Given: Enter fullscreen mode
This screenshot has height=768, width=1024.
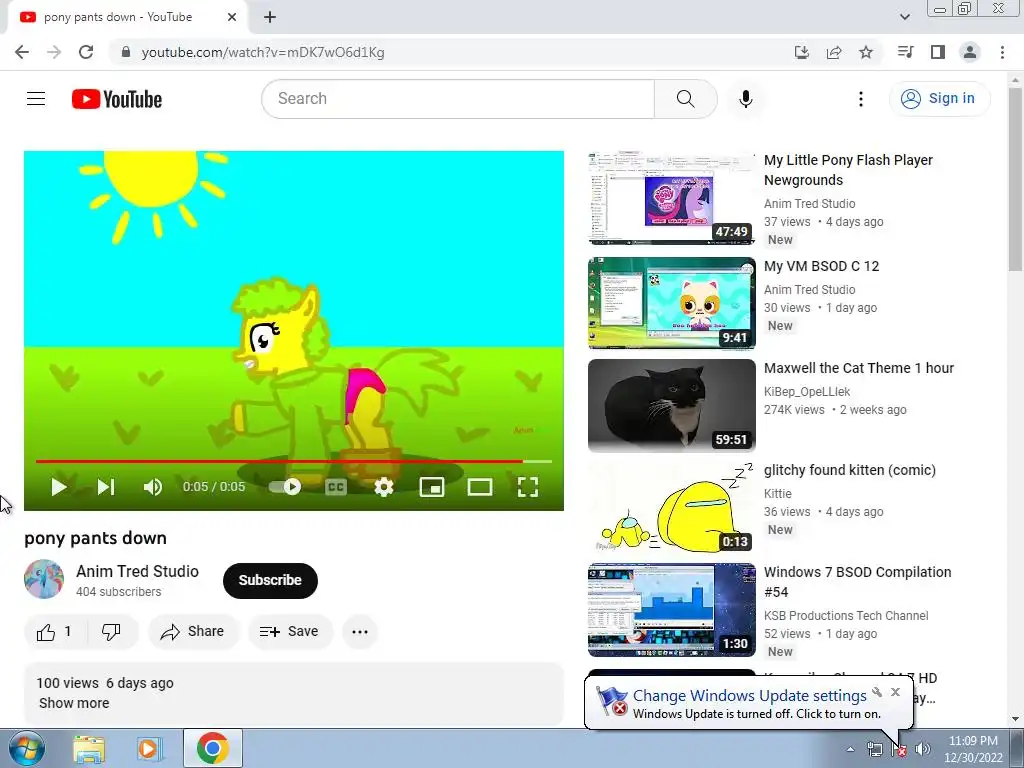Looking at the screenshot, I should pos(528,487).
